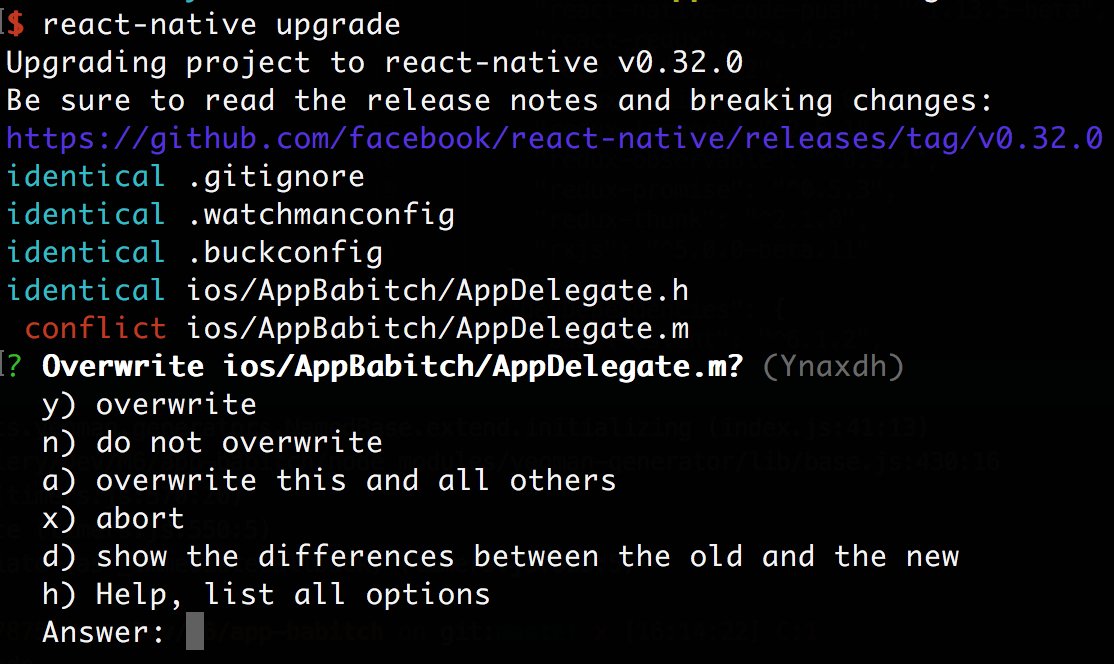Choose 'a) overwrite this and all others'
Viewport: 1114px width, 664px height.
tap(329, 480)
